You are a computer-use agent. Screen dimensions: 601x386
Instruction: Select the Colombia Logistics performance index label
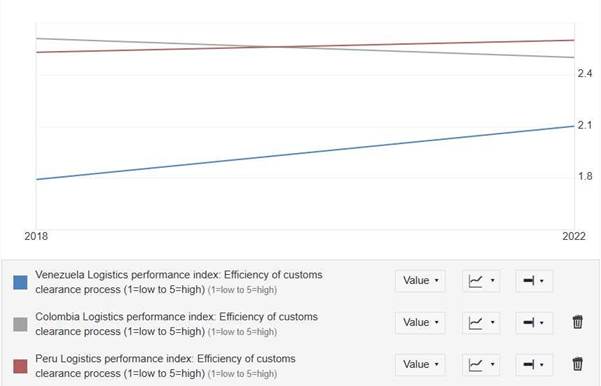176,324
